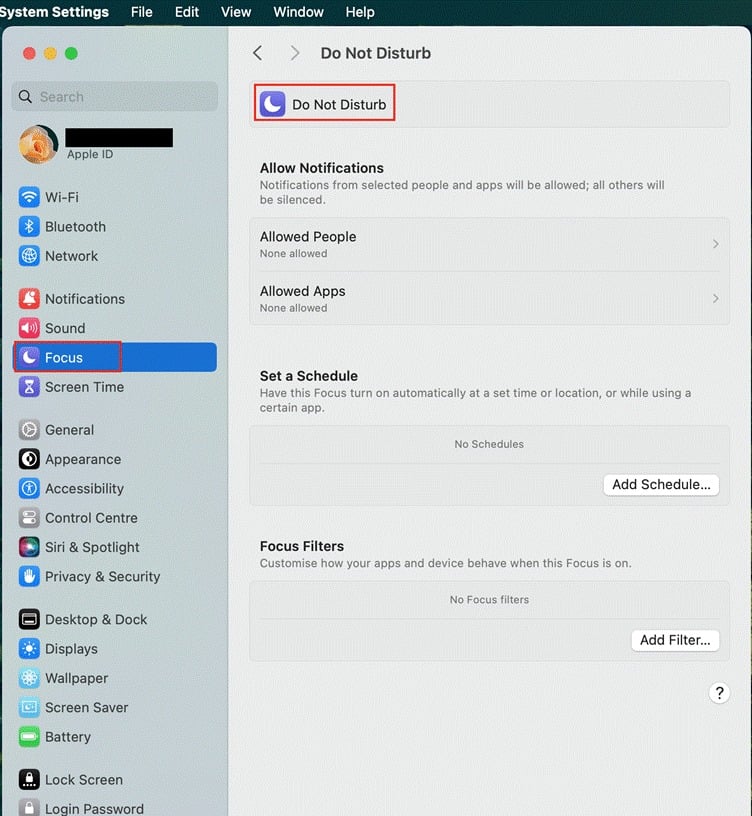Open the Lock Screen padlock icon
The height and width of the screenshot is (816, 752).
click(29, 780)
